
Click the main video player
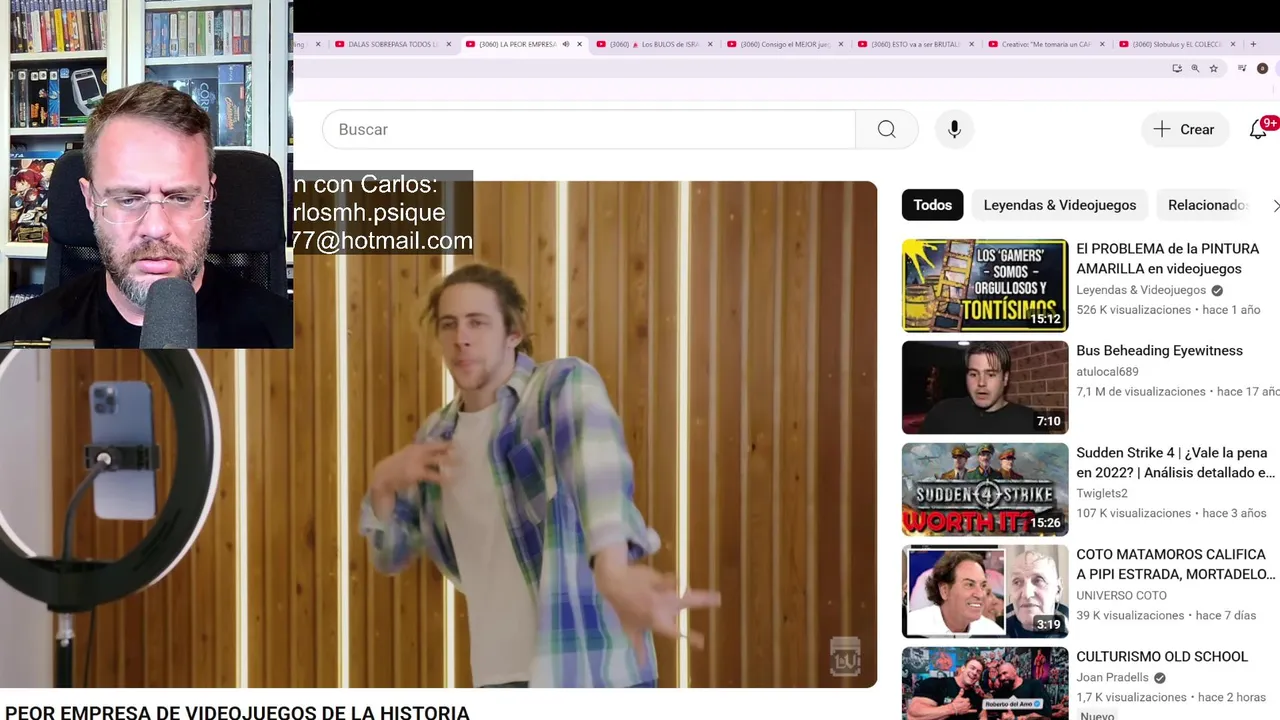(x=438, y=434)
